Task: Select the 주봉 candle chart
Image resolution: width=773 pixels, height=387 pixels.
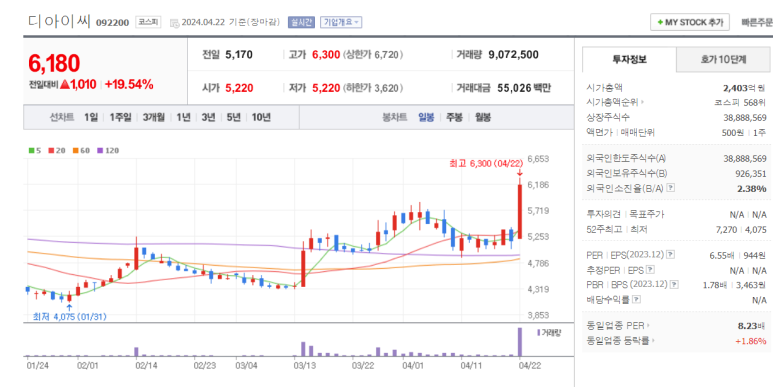Action: [454, 117]
